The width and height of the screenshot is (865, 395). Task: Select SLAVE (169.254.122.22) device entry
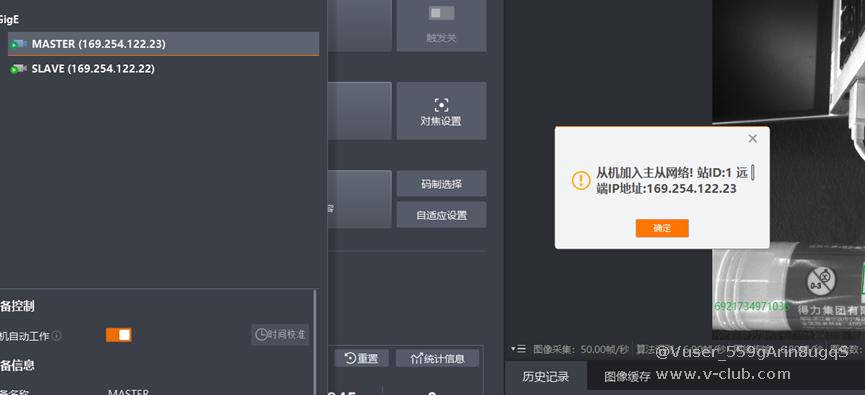163,69
